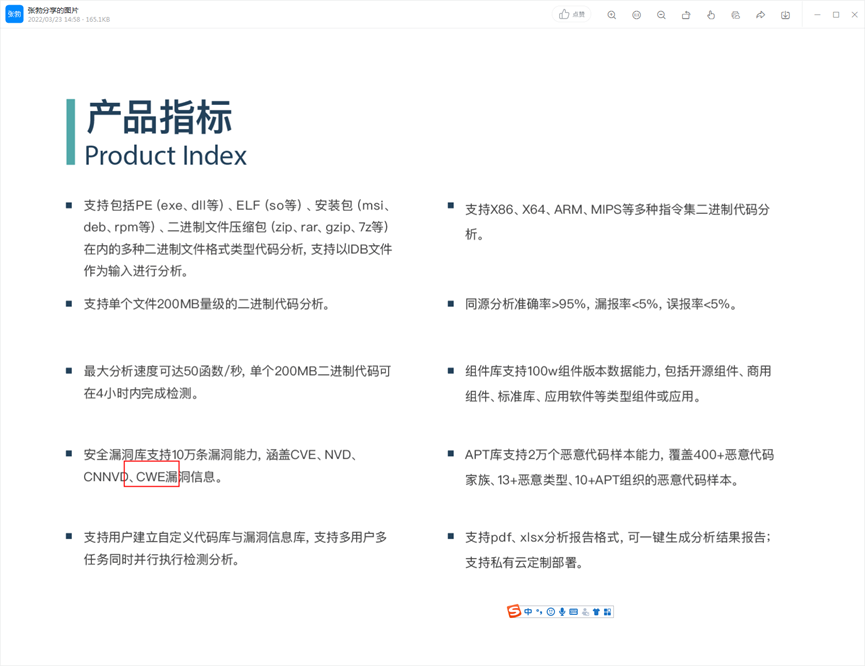Open the Sogou soft keyboard
This screenshot has width=865, height=666.
574,611
